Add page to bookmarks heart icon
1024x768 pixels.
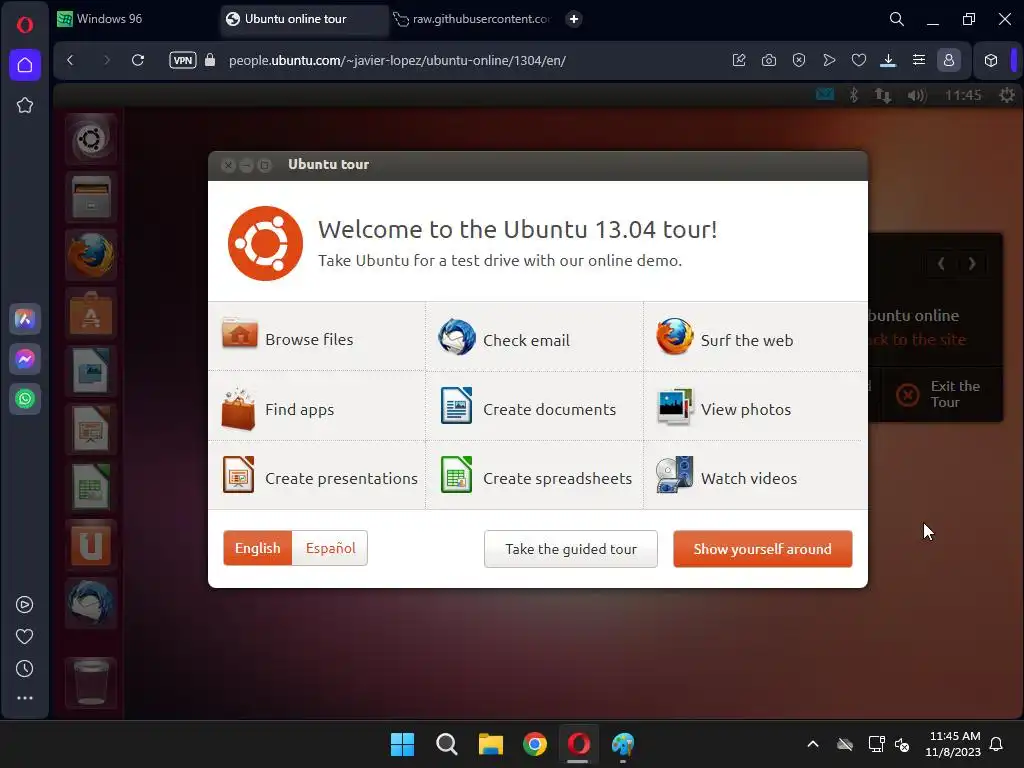[859, 60]
